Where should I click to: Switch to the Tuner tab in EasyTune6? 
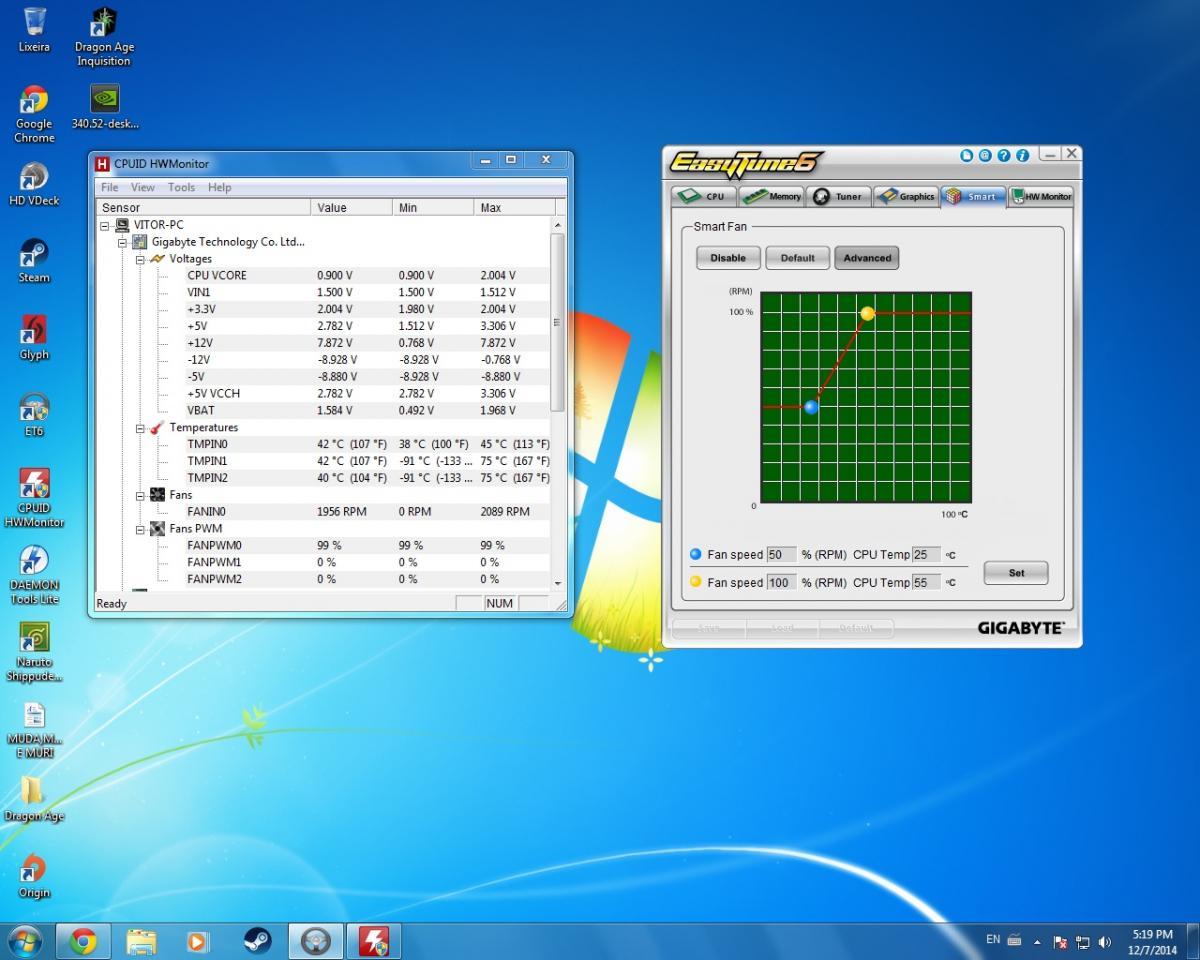tap(838, 196)
